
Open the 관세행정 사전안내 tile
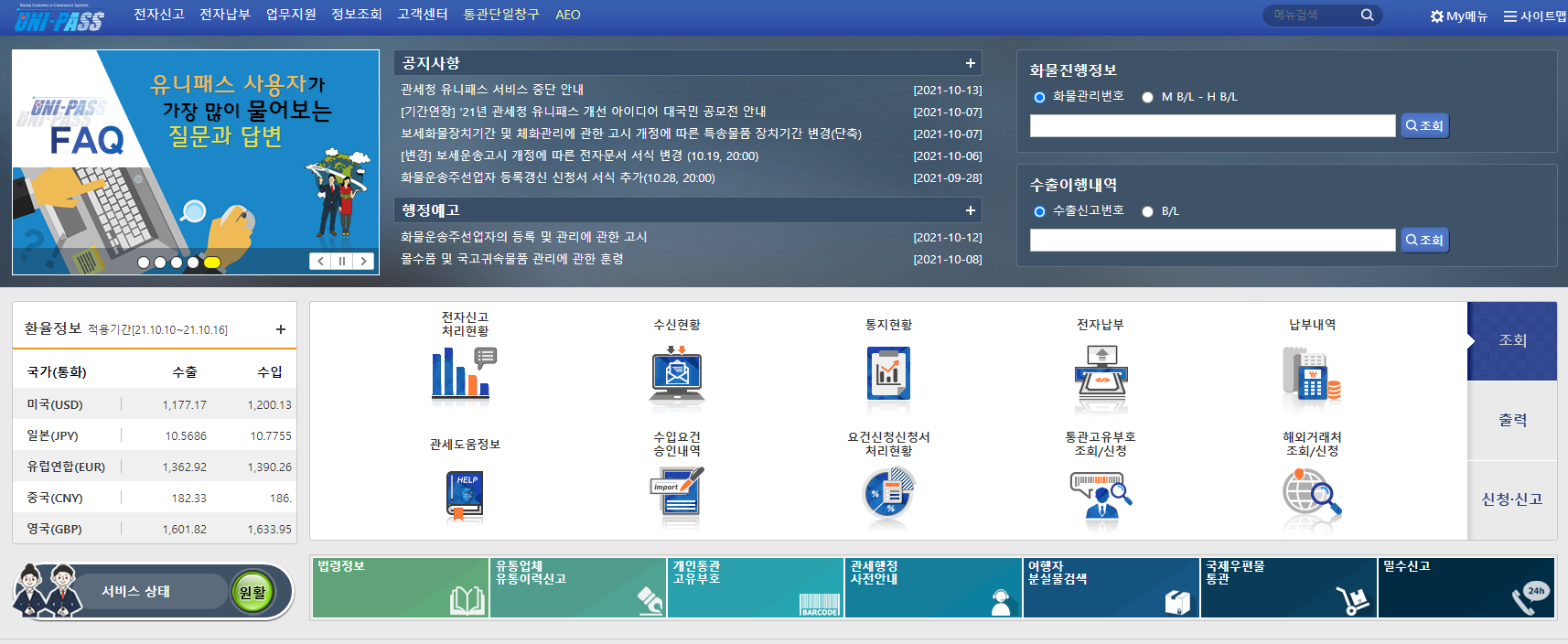click(933, 588)
